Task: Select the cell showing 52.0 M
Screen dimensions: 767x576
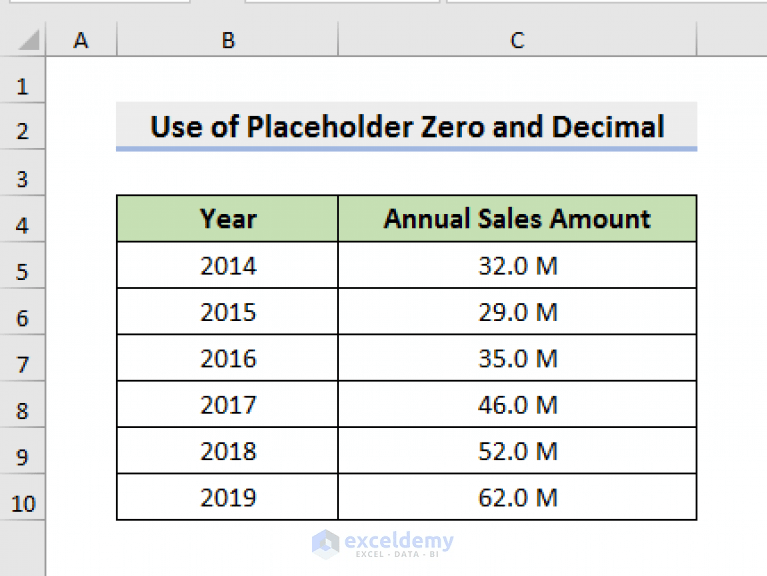Action: click(517, 451)
